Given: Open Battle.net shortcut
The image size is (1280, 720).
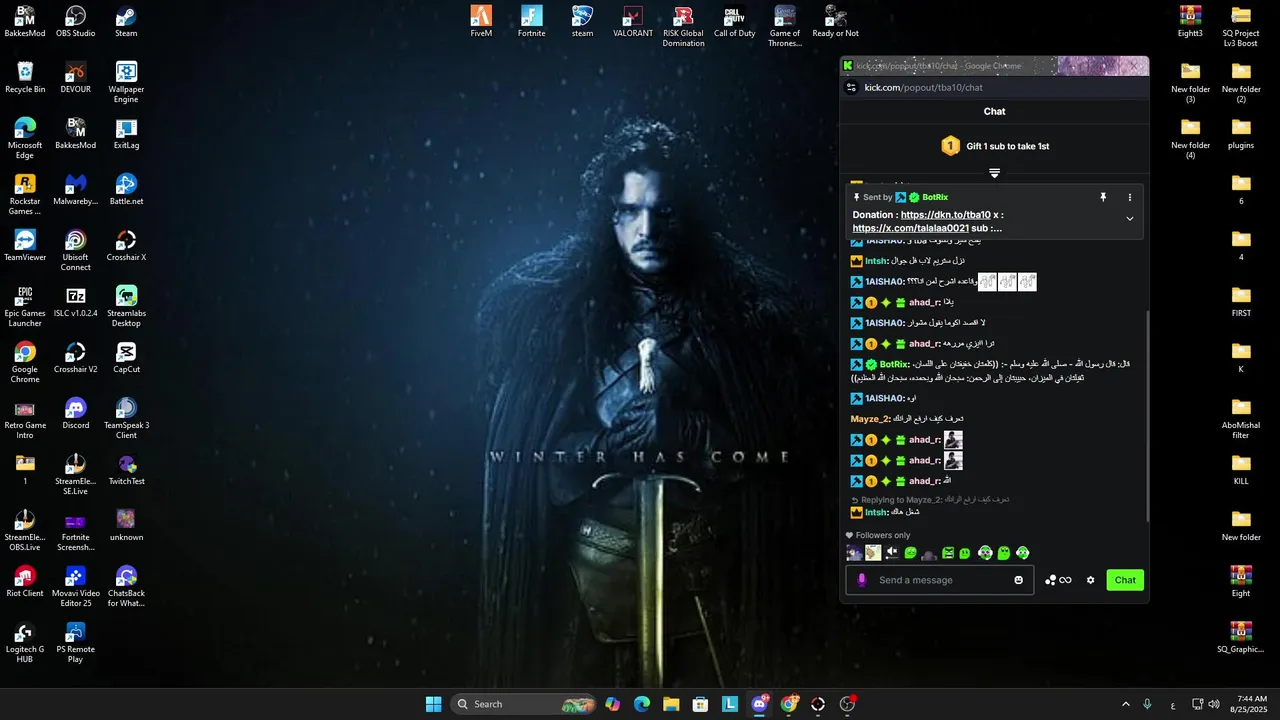Looking at the screenshot, I should click(x=126, y=190).
